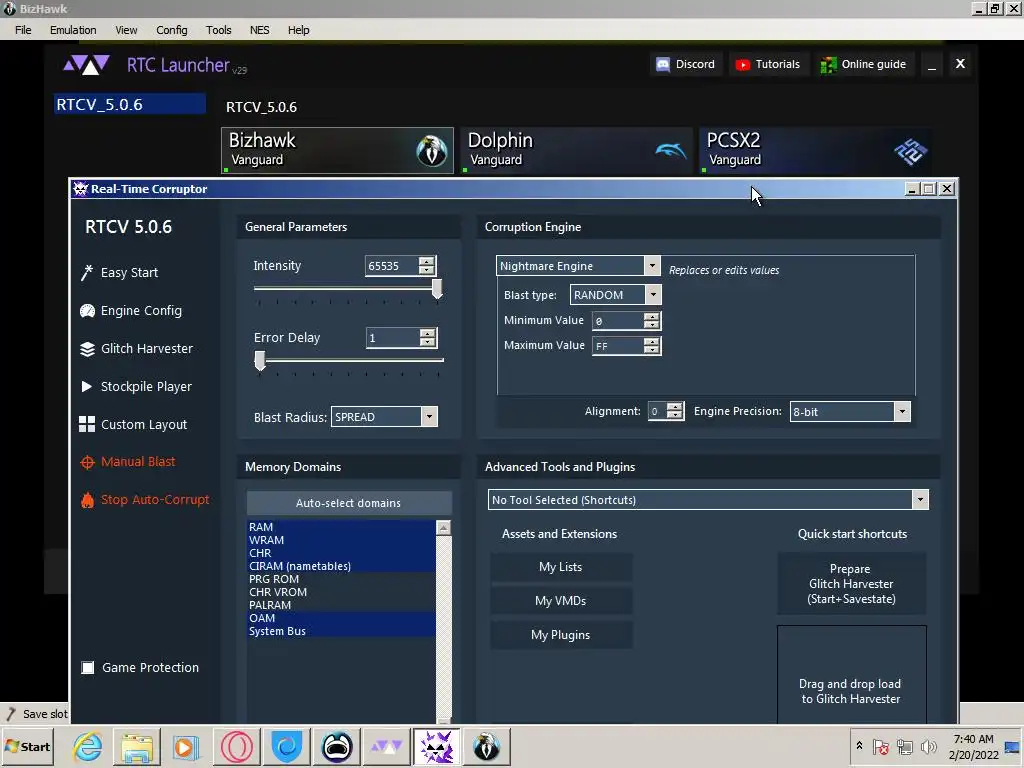Open Glitch Harvester stack icon
The width and height of the screenshot is (1024, 768).
87,349
